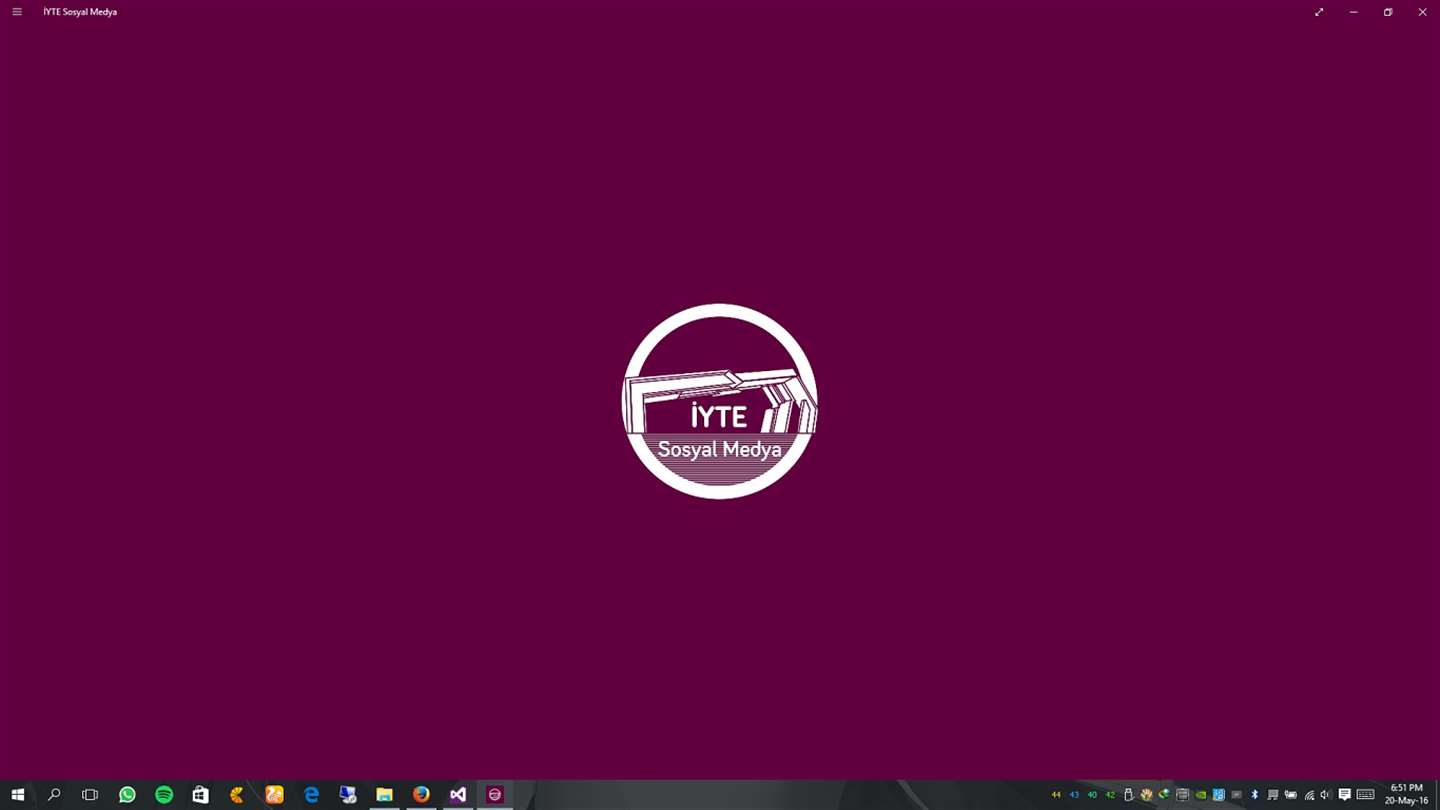Open the Windows Start menu

(18, 795)
